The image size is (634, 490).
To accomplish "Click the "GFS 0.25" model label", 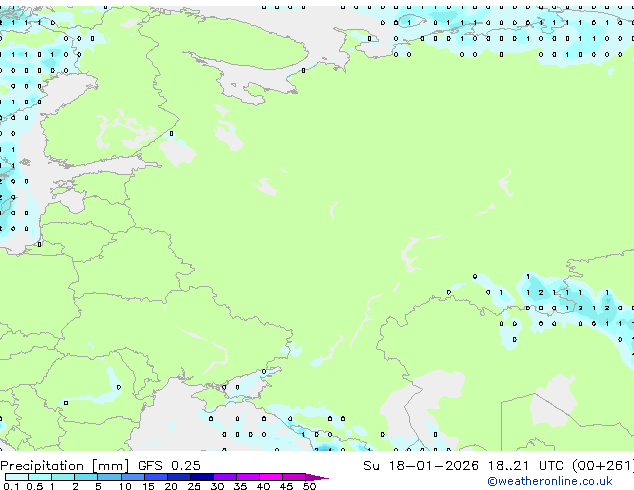I will pos(169,466).
